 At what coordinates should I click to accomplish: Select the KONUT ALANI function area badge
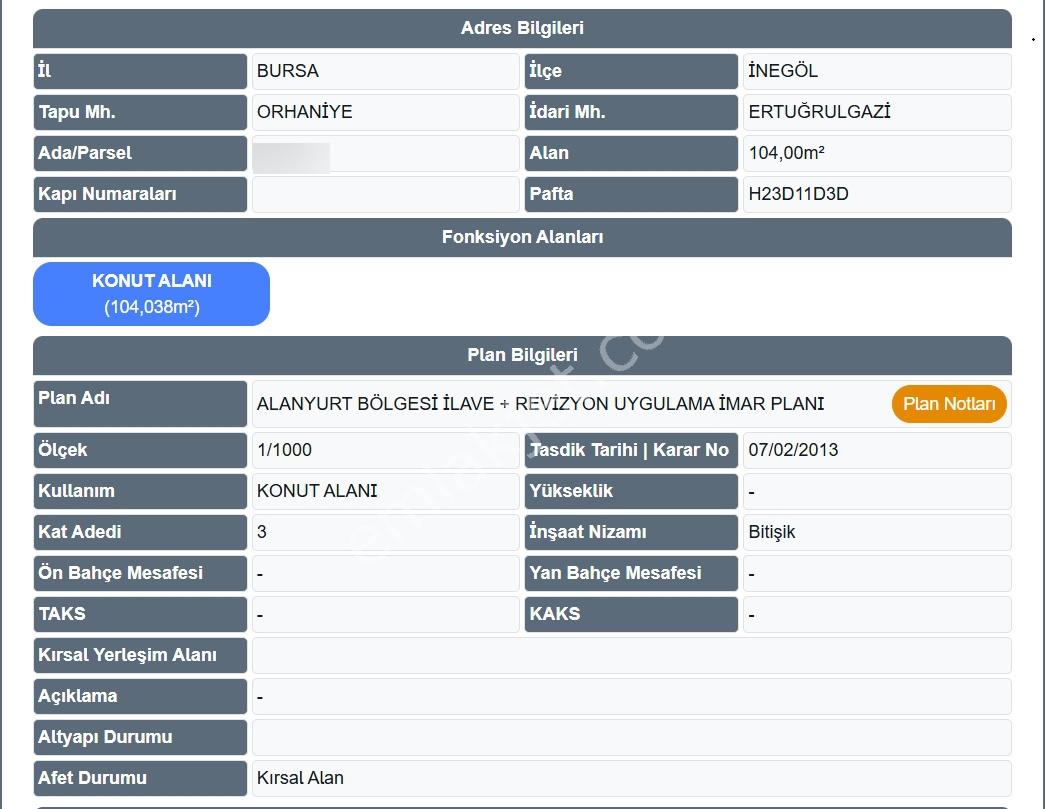pyautogui.click(x=151, y=294)
